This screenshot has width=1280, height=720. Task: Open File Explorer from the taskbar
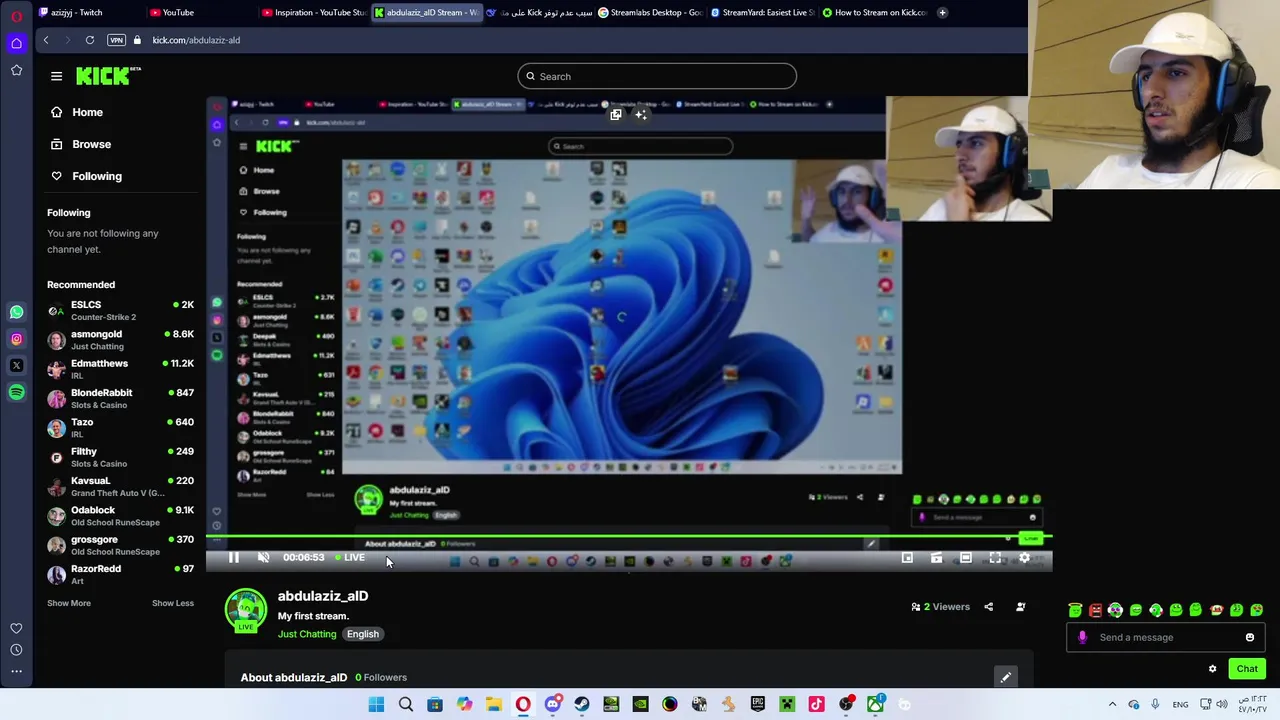[493, 705]
